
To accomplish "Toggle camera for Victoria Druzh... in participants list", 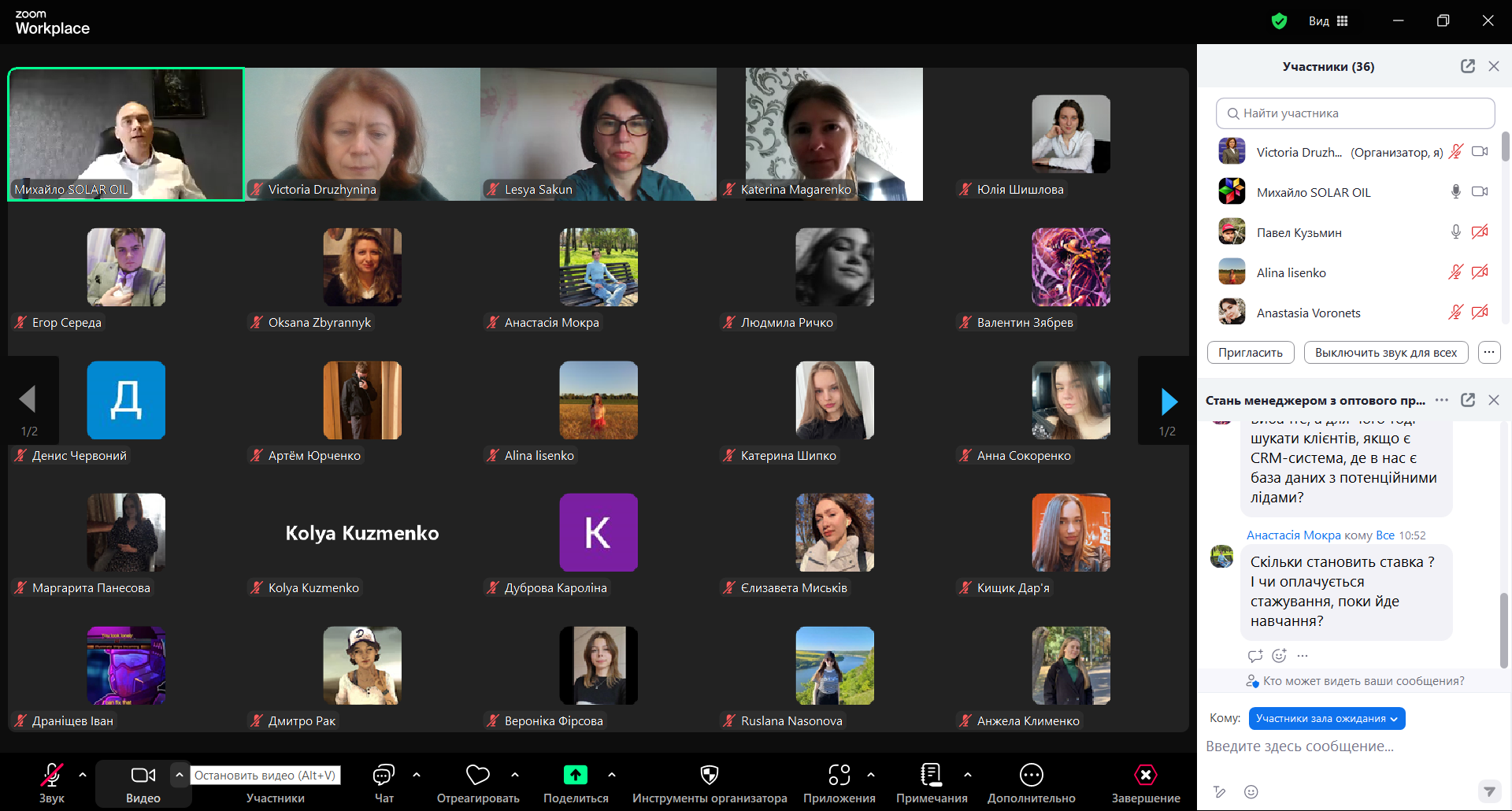I will [1480, 151].
